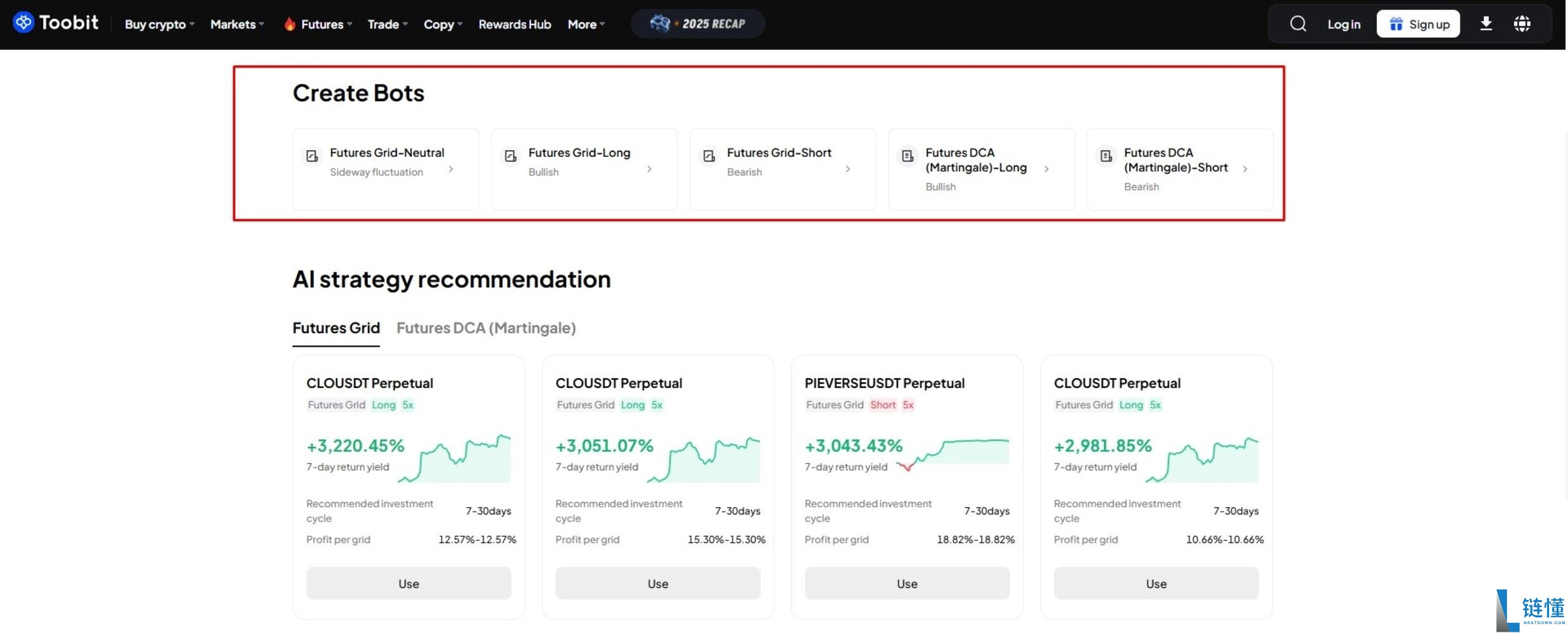This screenshot has width=1568, height=633.
Task: Click the Futures Grid-Short bot icon
Action: (x=709, y=156)
